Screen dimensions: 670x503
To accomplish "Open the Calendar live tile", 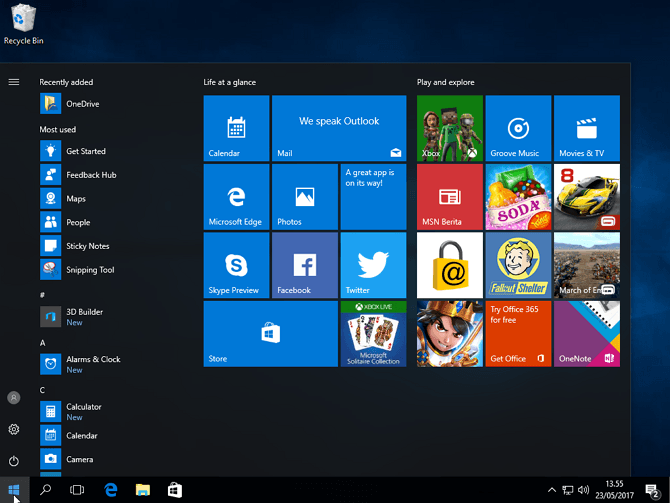I will click(x=236, y=128).
